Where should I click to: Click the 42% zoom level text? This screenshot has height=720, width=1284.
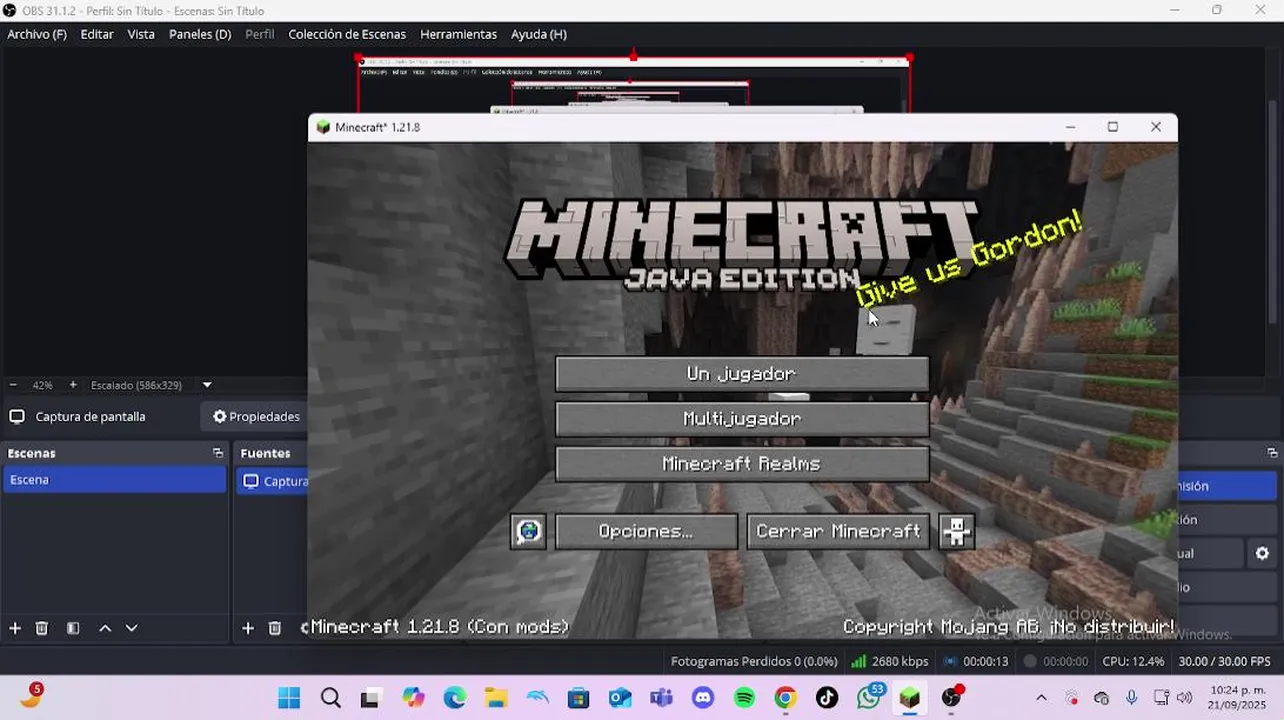[43, 385]
